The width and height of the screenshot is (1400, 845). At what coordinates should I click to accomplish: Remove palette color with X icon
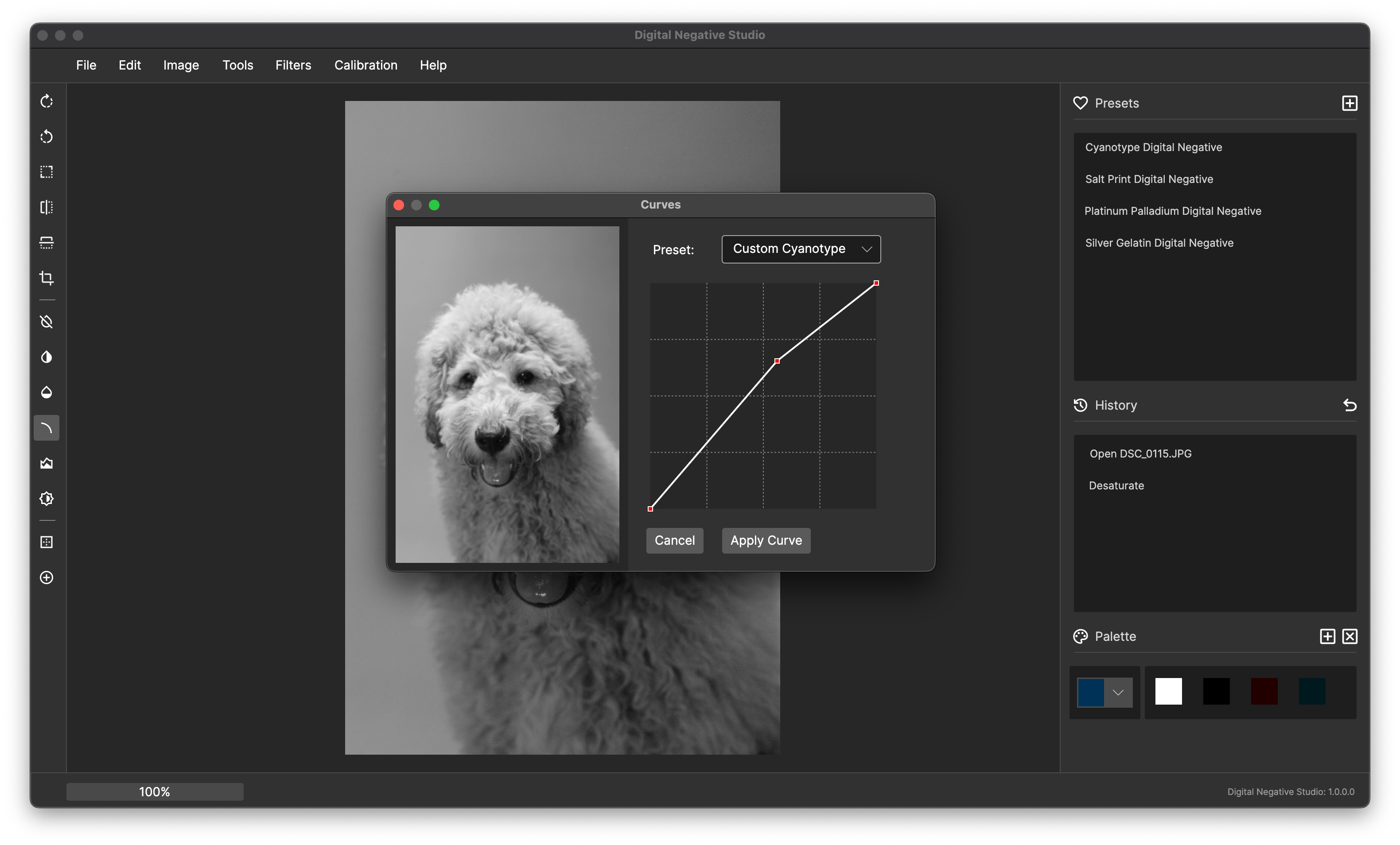(x=1350, y=636)
